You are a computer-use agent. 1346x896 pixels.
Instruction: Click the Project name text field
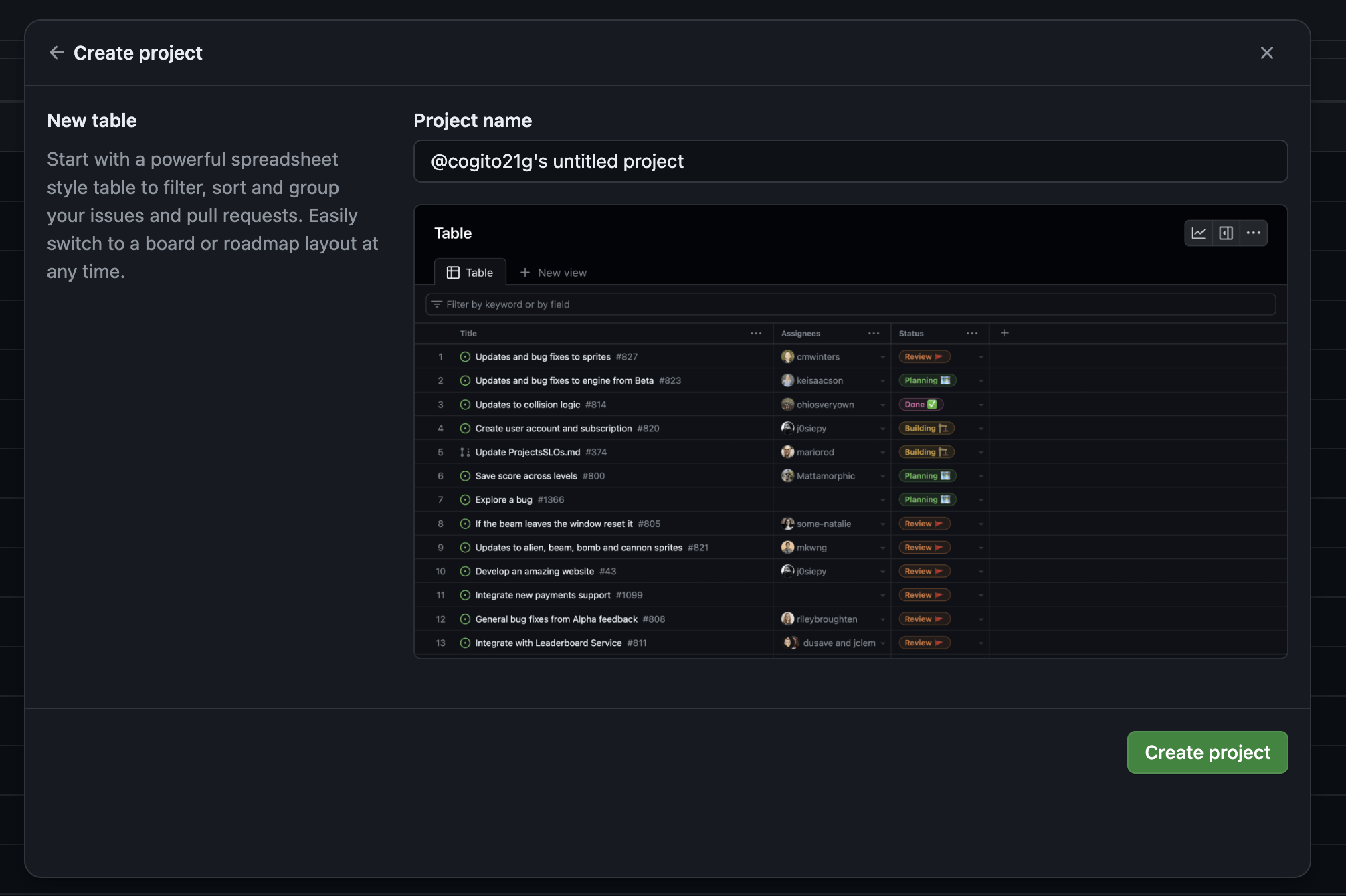[850, 161]
